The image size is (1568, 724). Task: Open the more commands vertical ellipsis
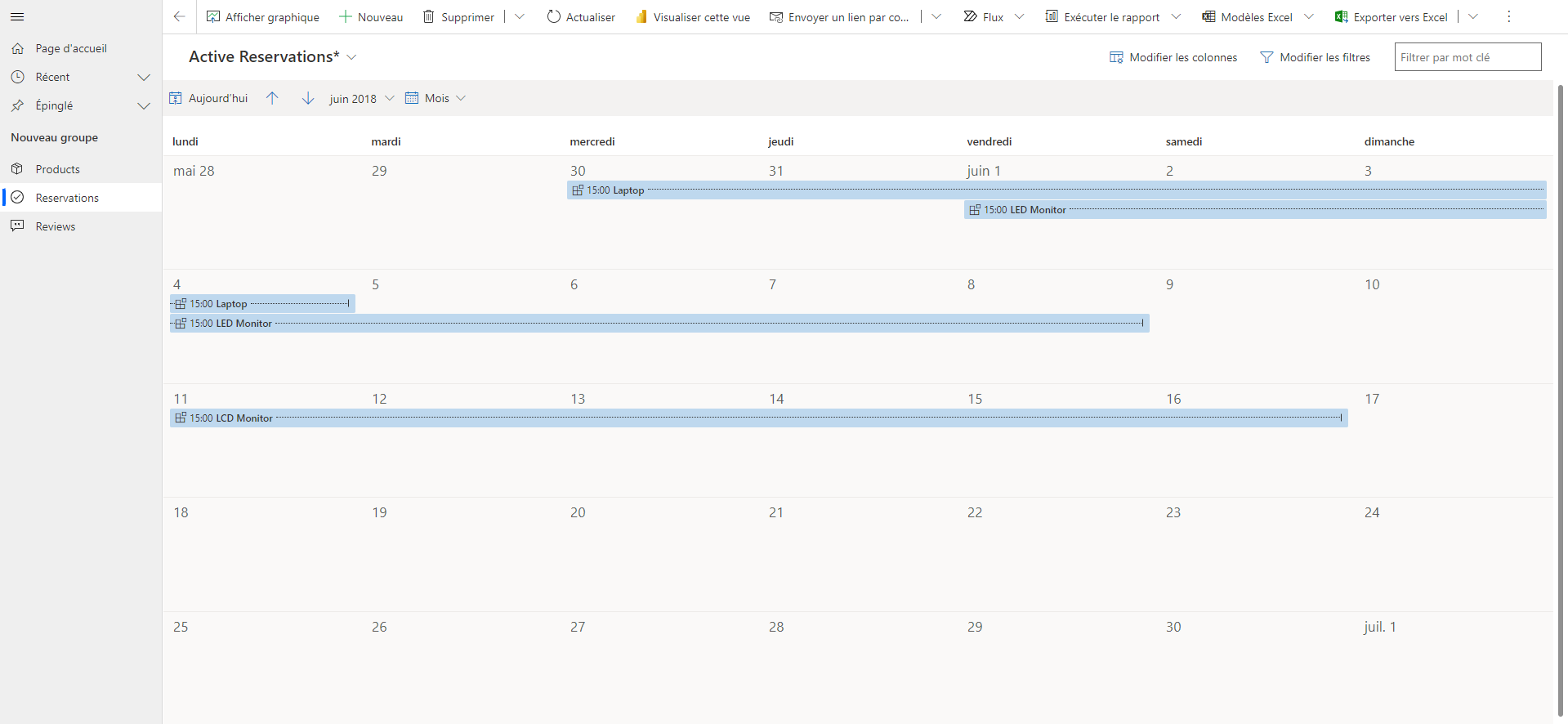pyautogui.click(x=1509, y=16)
